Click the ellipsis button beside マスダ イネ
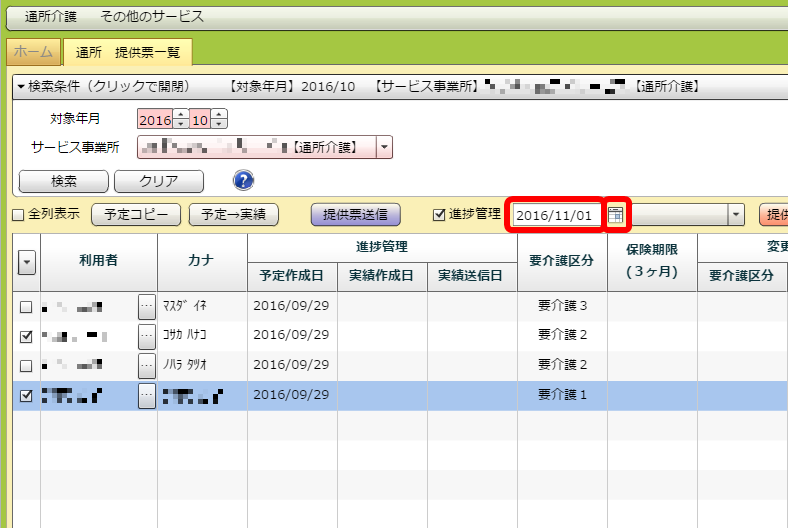The height and width of the screenshot is (528, 788). click(x=146, y=307)
